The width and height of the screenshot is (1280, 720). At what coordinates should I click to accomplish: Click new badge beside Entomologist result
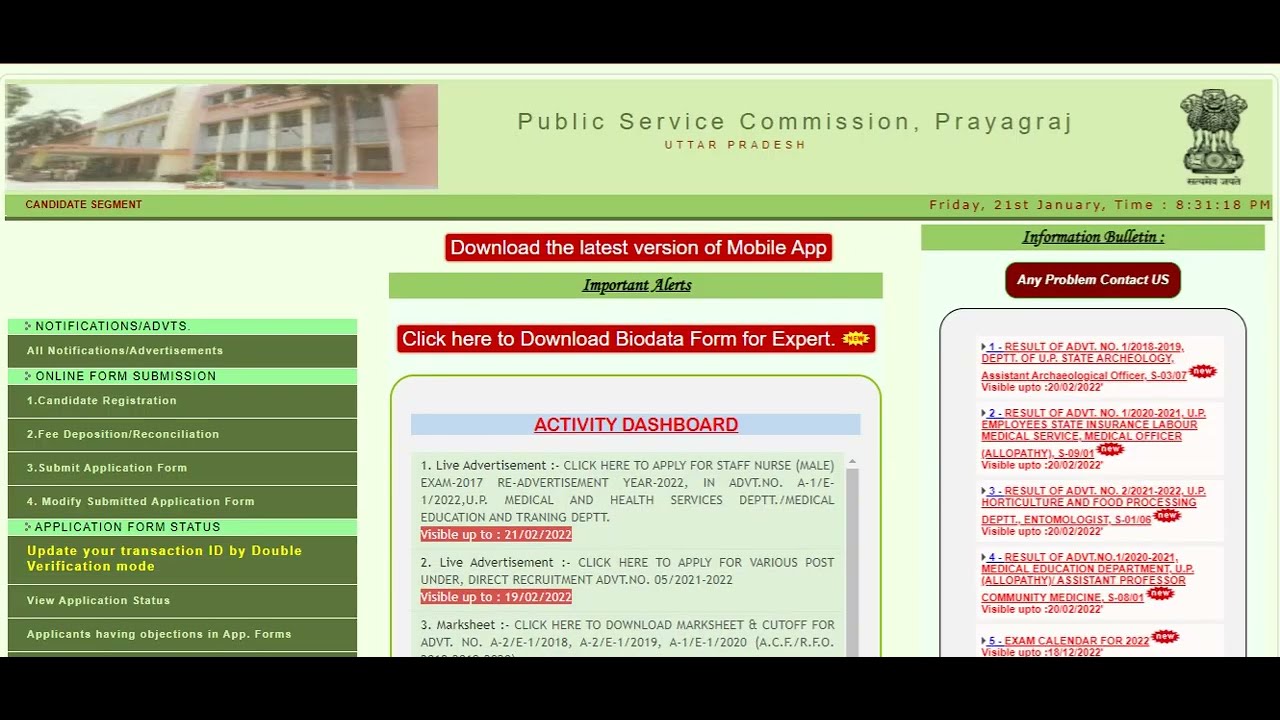(x=1167, y=516)
